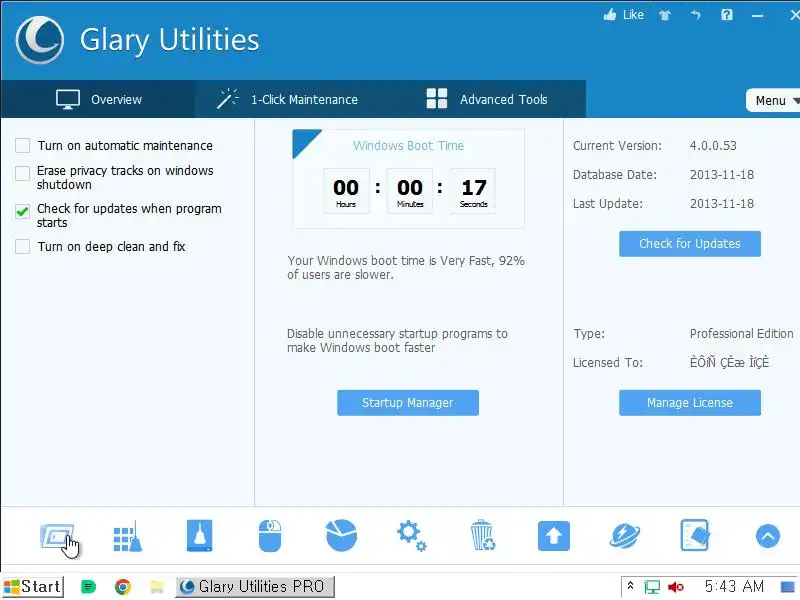Click the 00 Hours boot time box
800x600 pixels.
(x=346, y=191)
